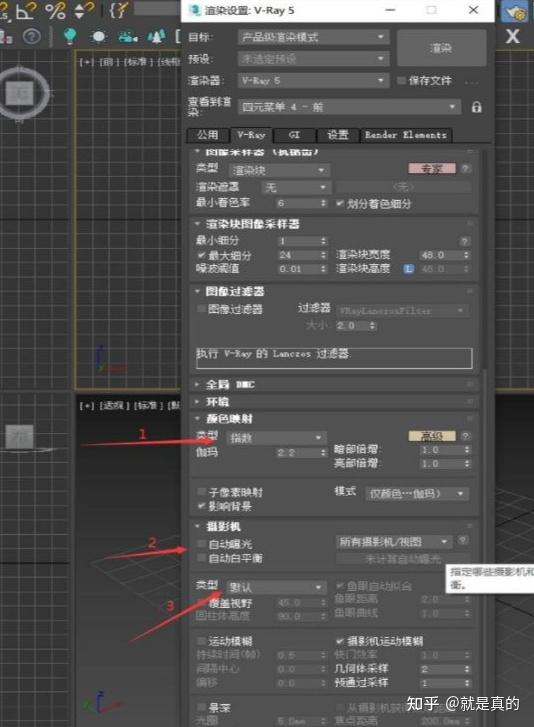Click the X icon right of the render dialog
This screenshot has height=727, width=534.
pos(512,36)
